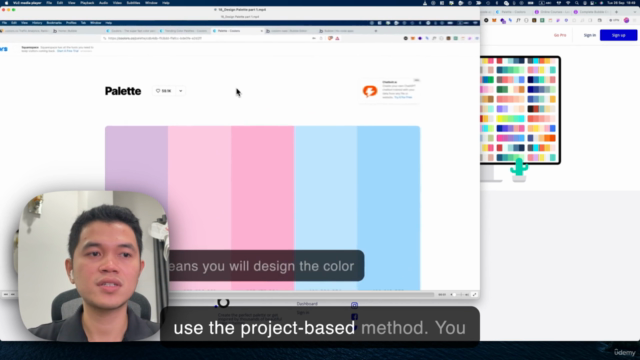Select the sky blue palette color
The width and height of the screenshot is (640, 360).
coord(389,208)
